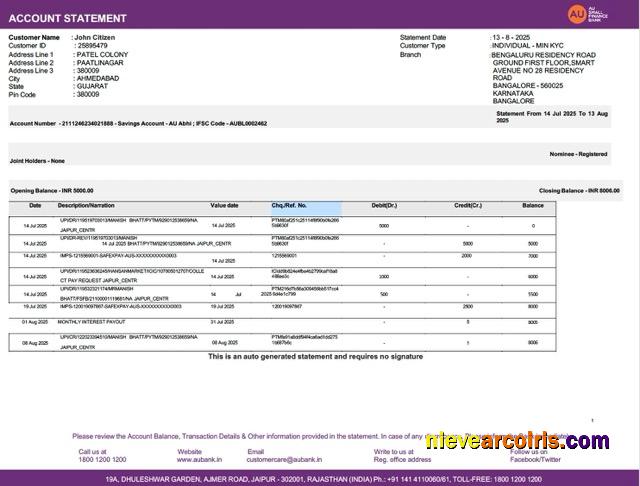The image size is (640, 486).
Task: Click the Credit(Cr.) column header
Action: pyautogui.click(x=467, y=205)
